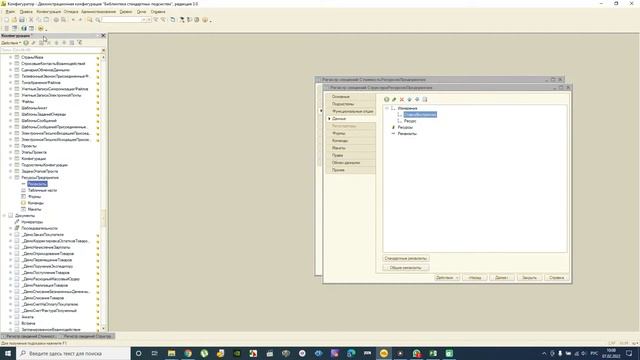This screenshot has height=360, width=640.
Task: Switch to Основные tab in register dialog
Action: click(x=350, y=97)
